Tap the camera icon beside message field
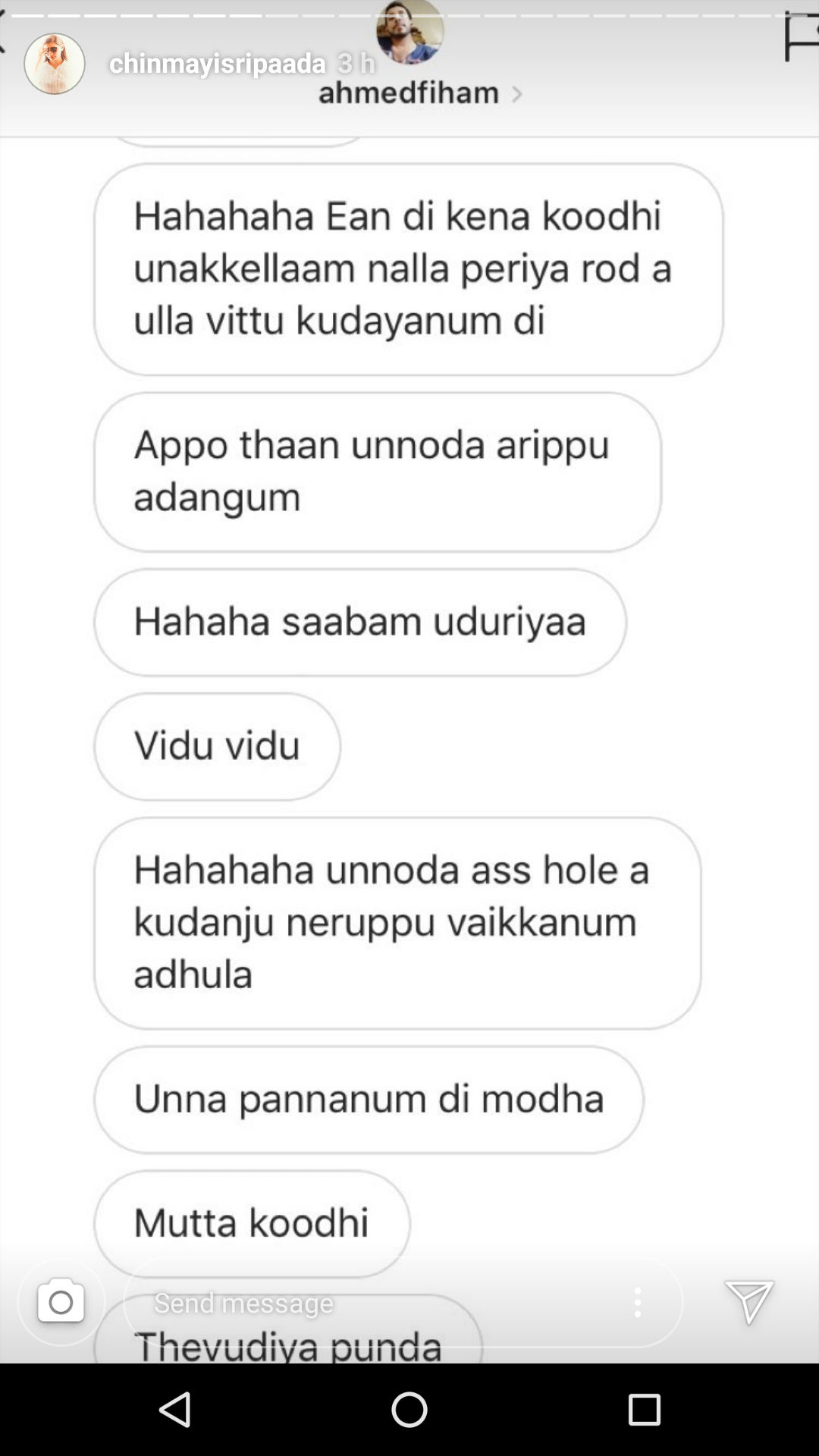Screen dimensions: 819x1456 (x=61, y=1302)
